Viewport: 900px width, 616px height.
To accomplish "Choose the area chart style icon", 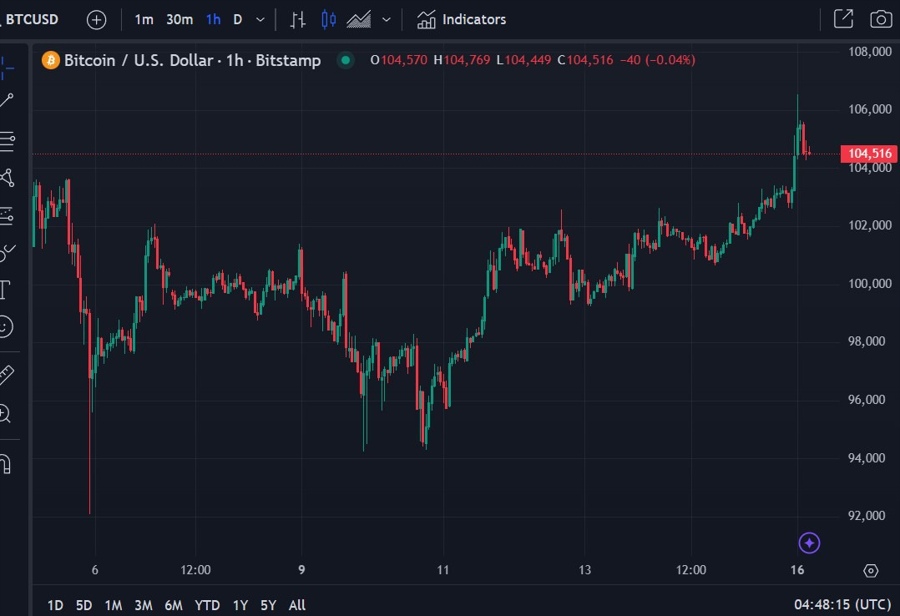I will [x=359, y=20].
